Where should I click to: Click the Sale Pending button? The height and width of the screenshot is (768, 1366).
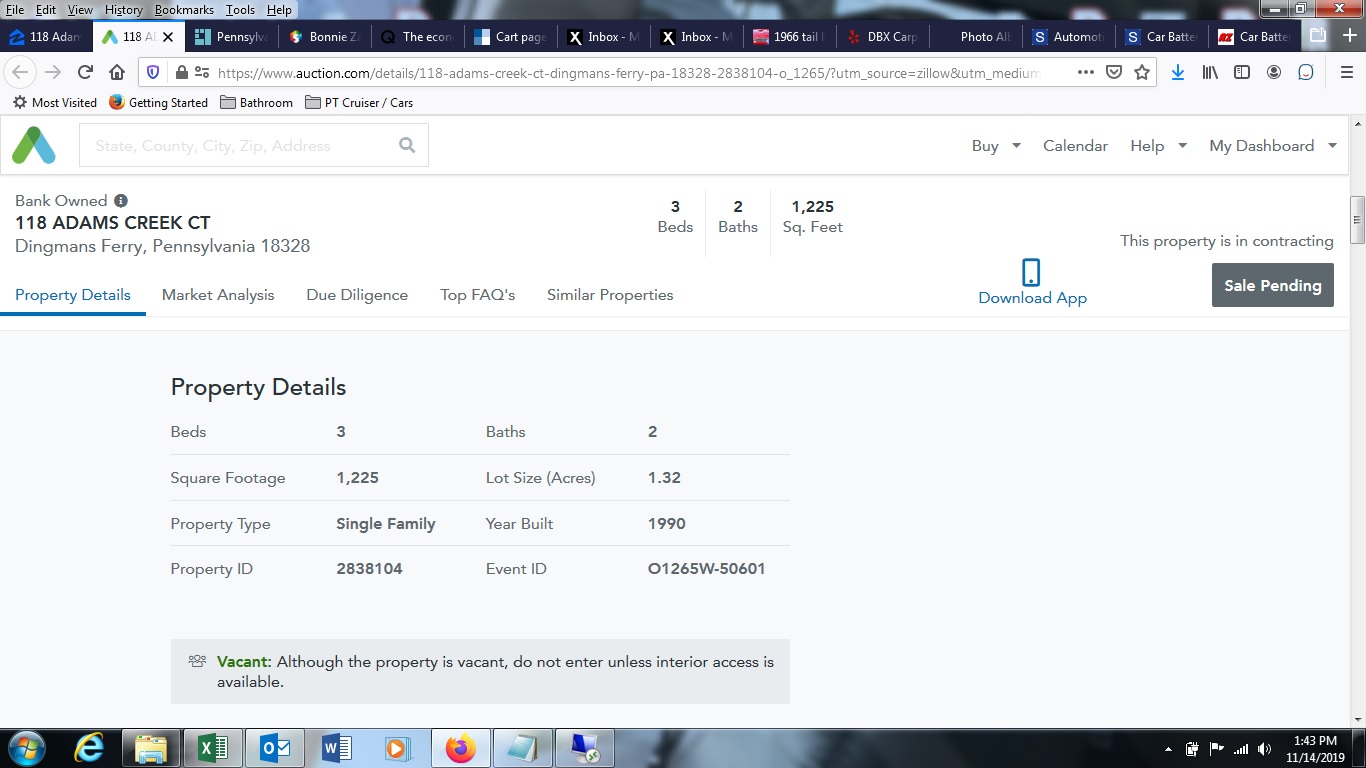[x=1272, y=285]
